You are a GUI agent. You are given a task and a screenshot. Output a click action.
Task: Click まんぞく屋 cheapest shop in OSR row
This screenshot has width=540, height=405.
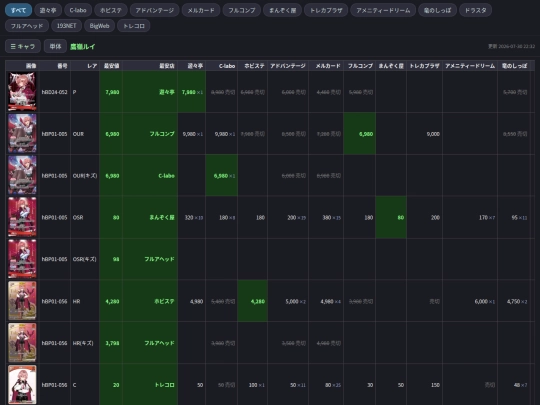pos(162,217)
